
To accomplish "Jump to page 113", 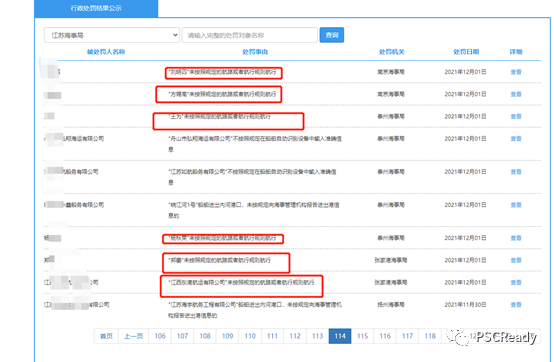I will click(x=318, y=336).
